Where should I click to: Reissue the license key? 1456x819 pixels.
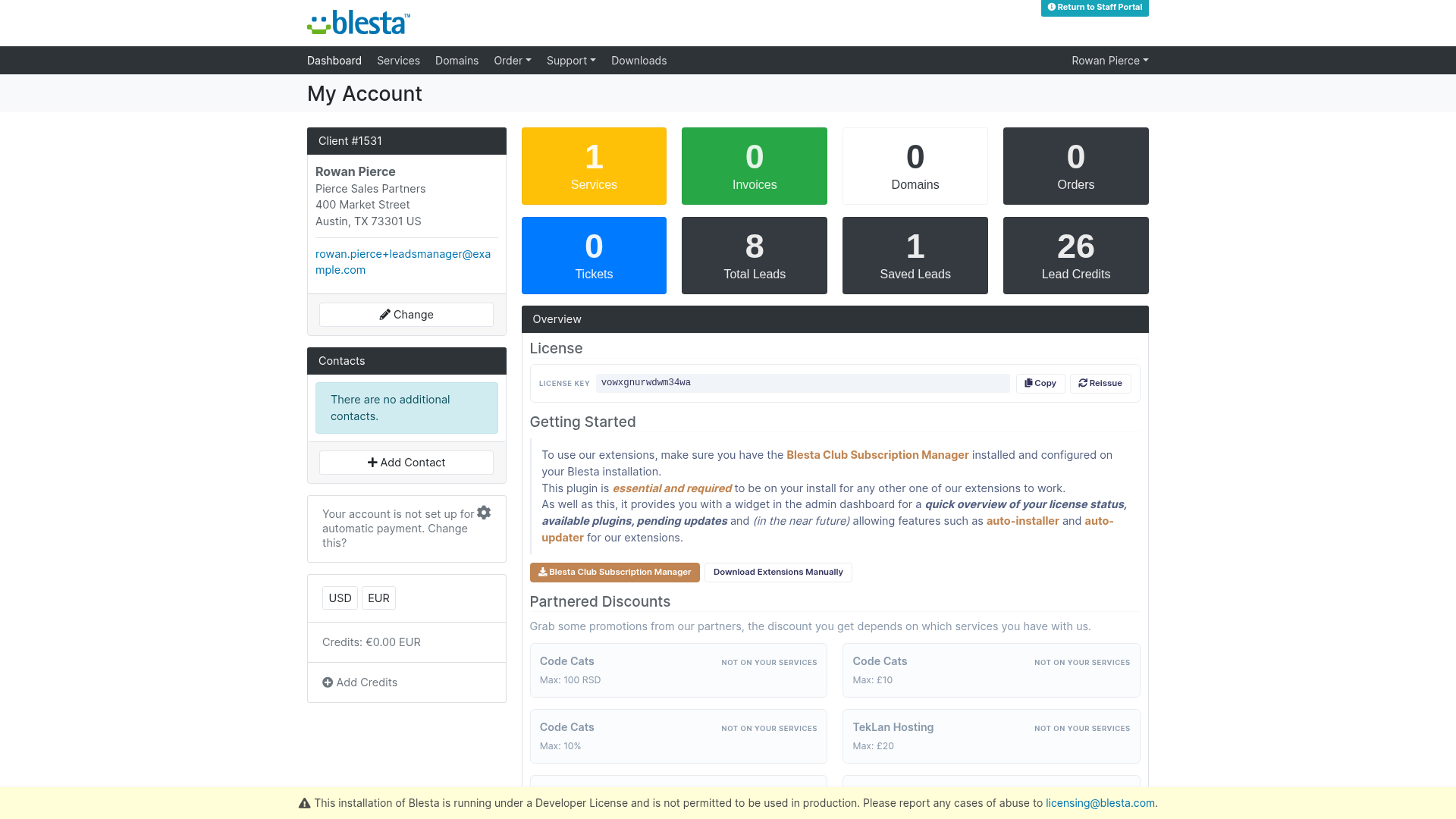[1100, 383]
